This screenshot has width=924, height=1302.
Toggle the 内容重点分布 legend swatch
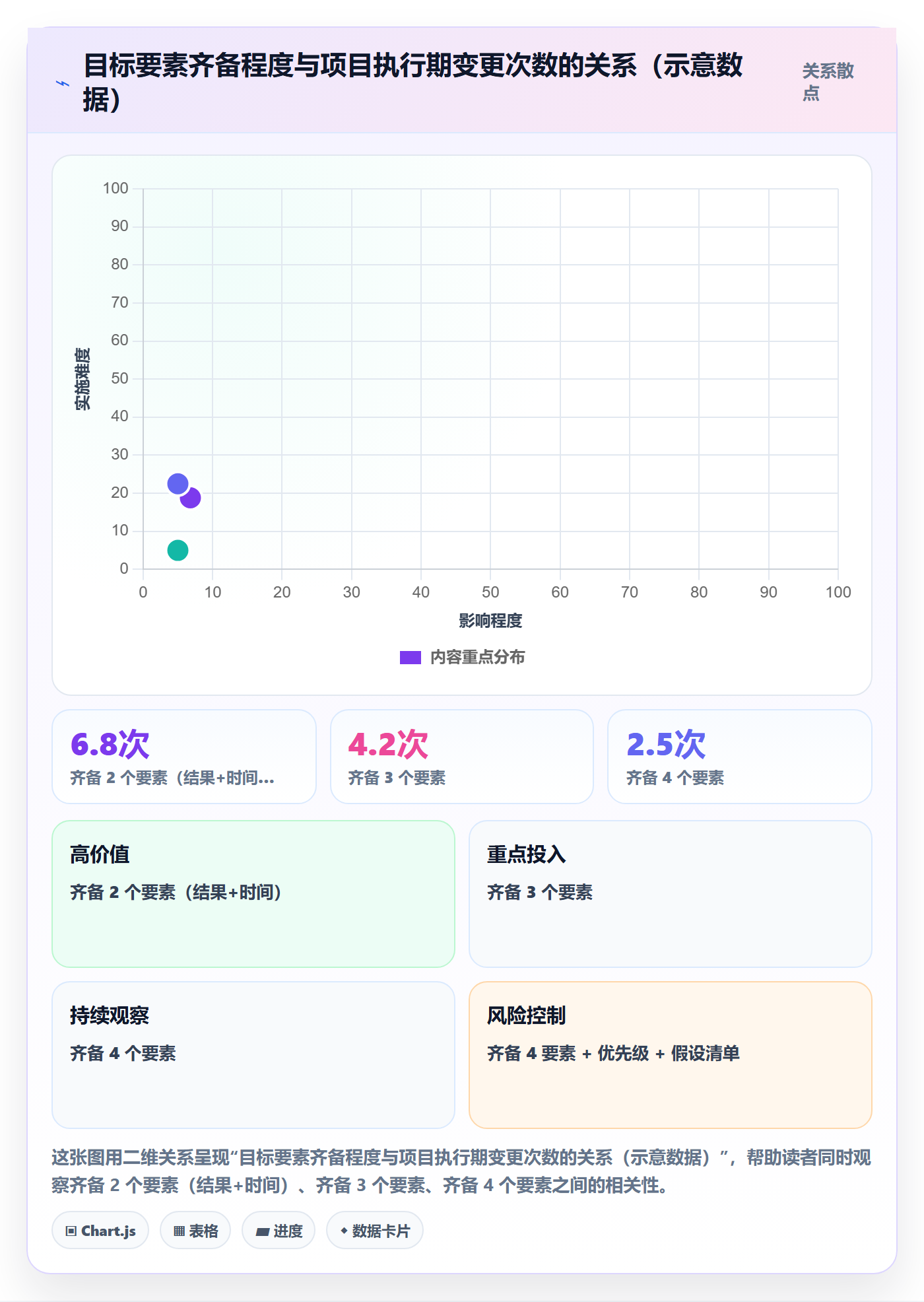coord(411,658)
